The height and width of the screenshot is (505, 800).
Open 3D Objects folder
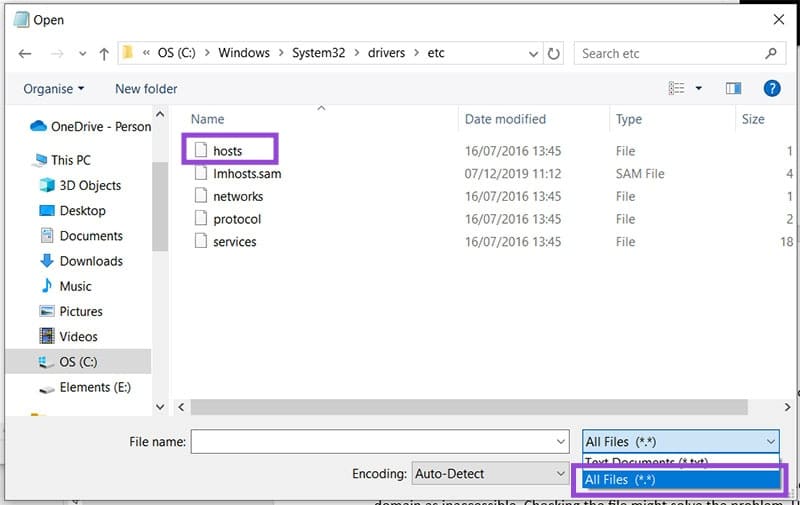pos(80,185)
